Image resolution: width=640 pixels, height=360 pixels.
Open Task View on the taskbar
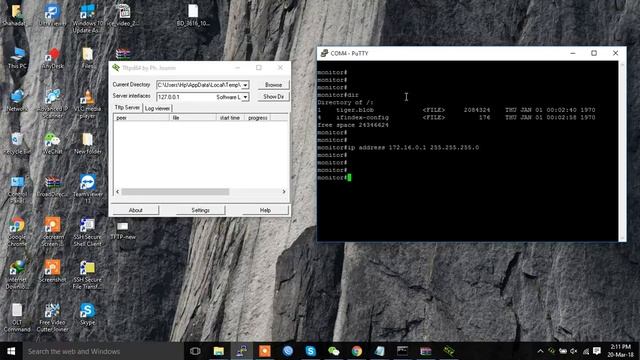coord(195,351)
